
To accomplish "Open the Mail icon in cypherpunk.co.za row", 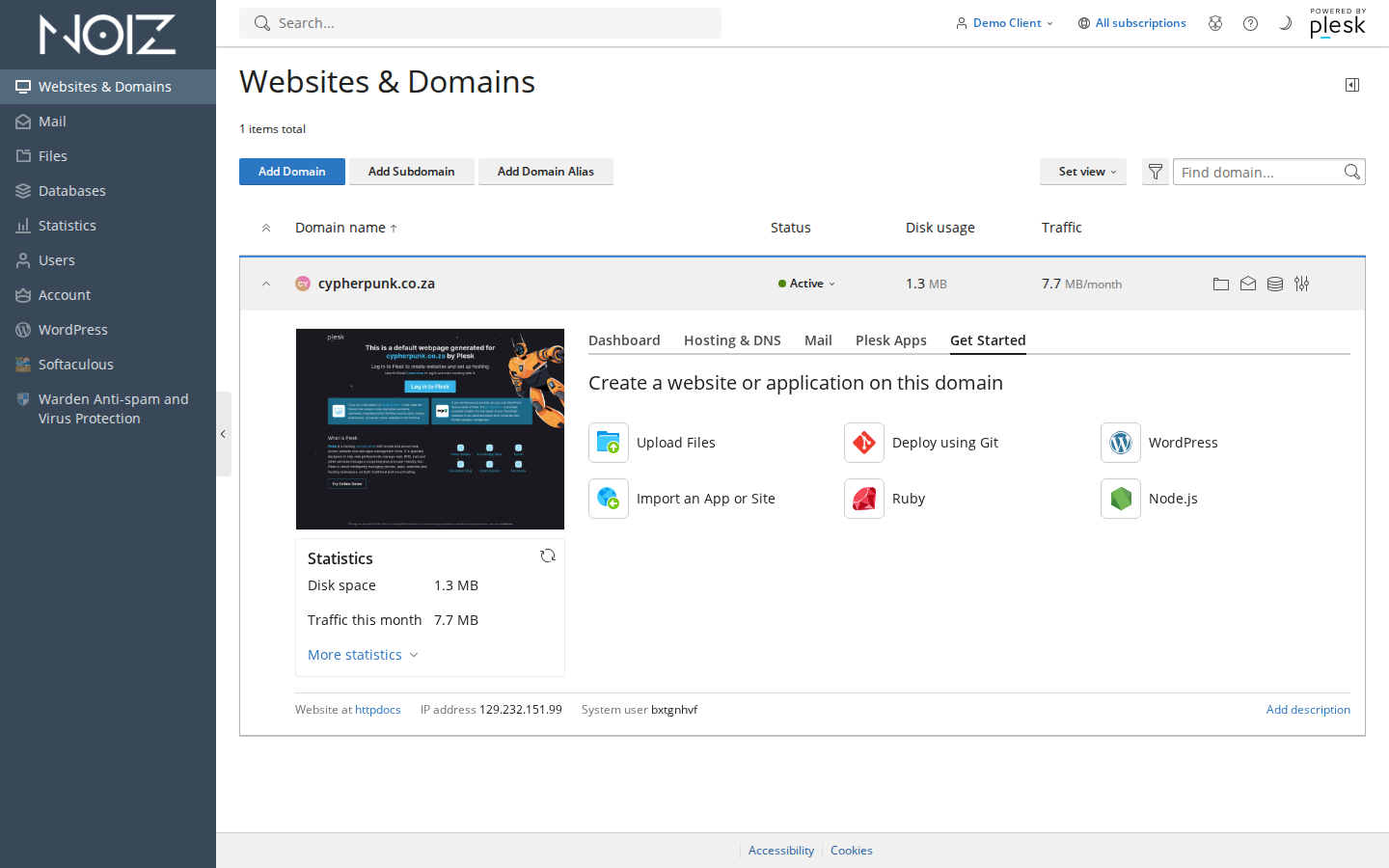I will (x=1247, y=284).
